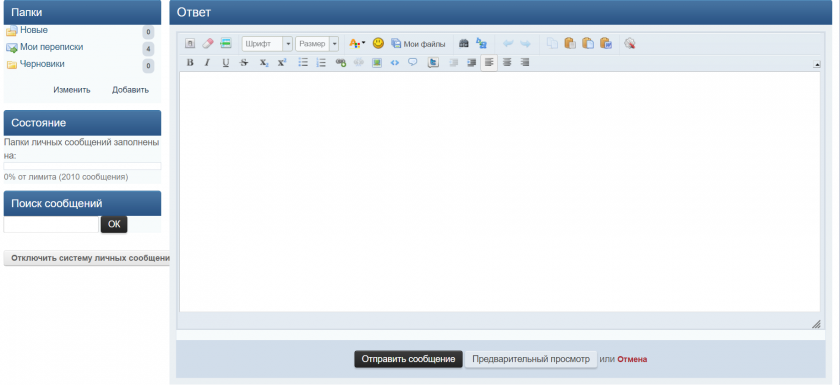Insert a numbered list

pyautogui.click(x=321, y=63)
